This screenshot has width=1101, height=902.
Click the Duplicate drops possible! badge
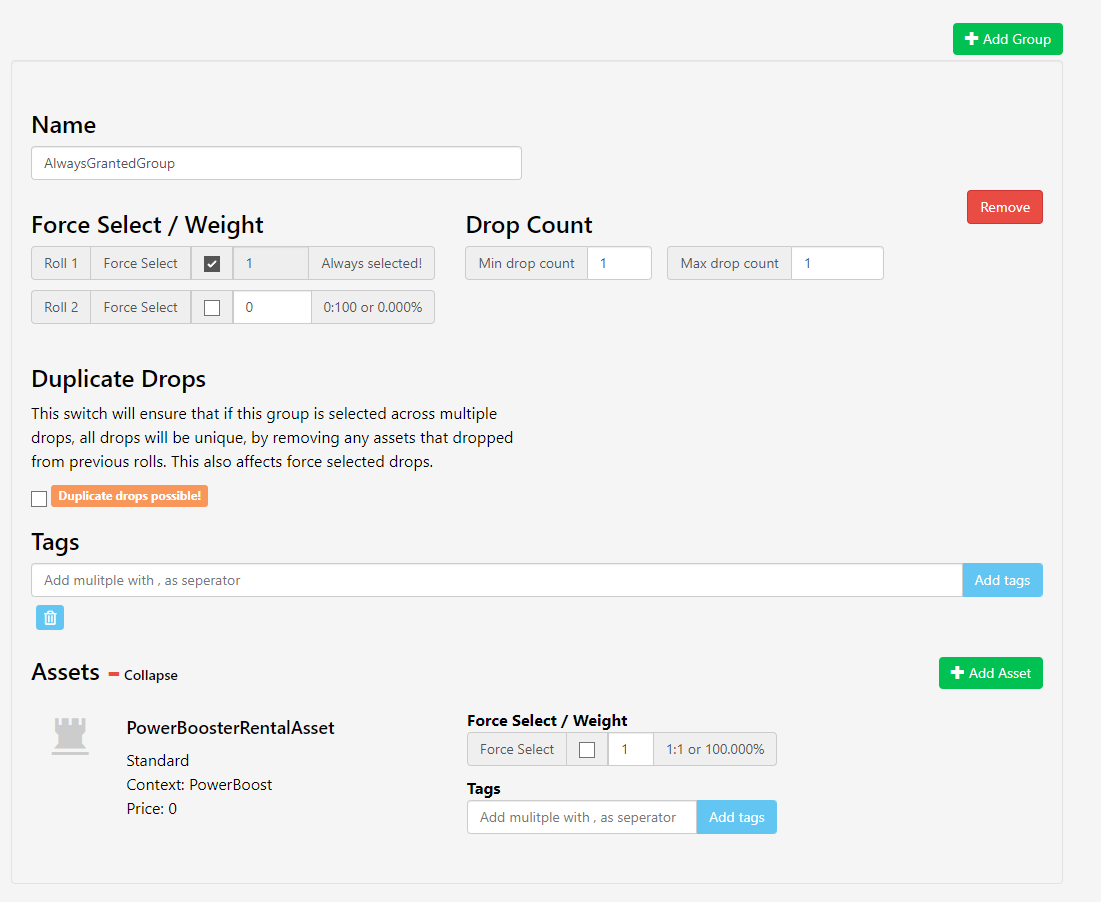pyautogui.click(x=129, y=496)
